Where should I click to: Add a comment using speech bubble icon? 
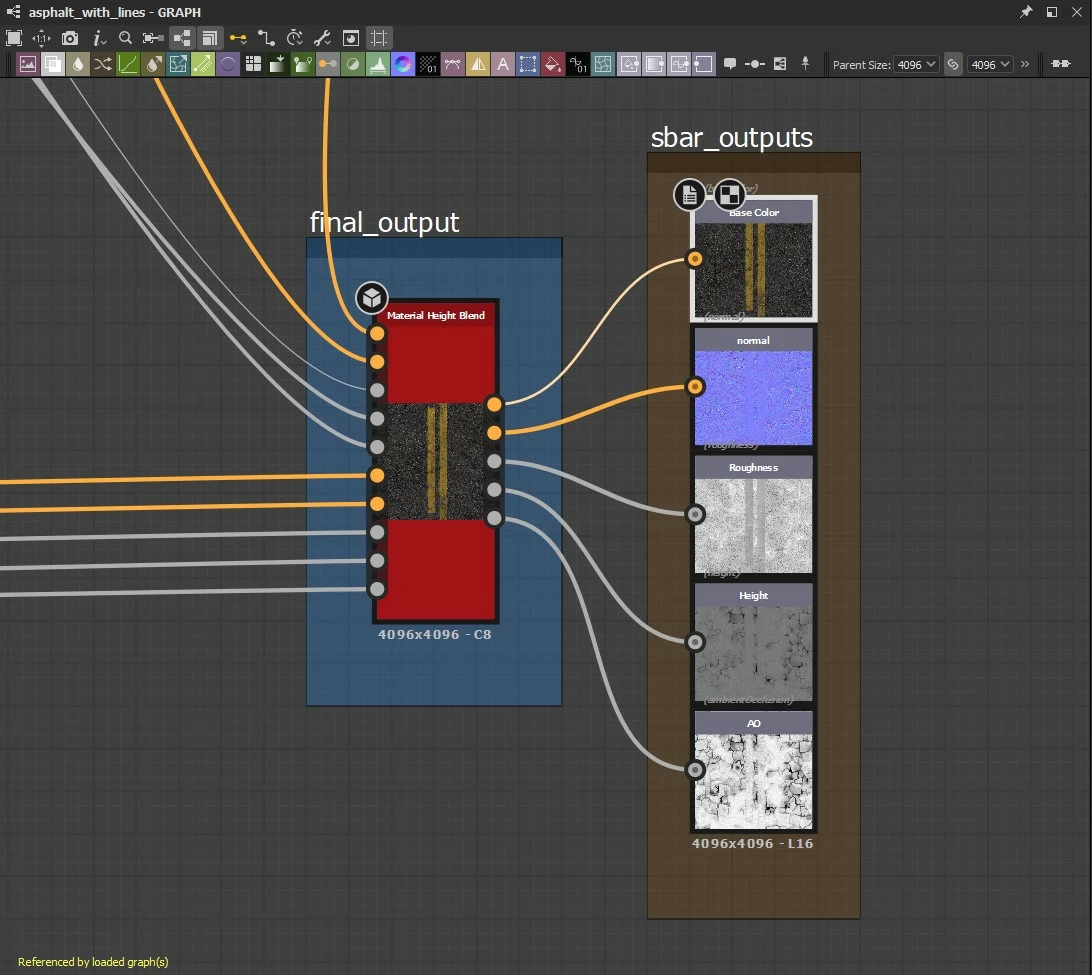[x=730, y=64]
